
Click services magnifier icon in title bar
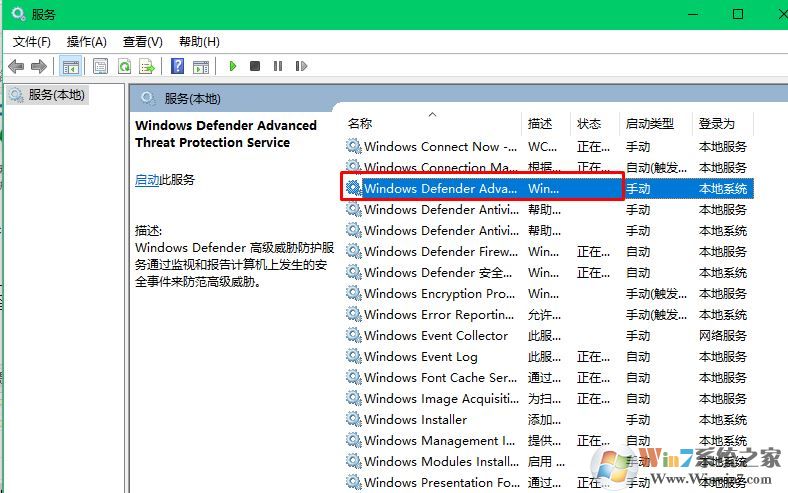point(18,14)
